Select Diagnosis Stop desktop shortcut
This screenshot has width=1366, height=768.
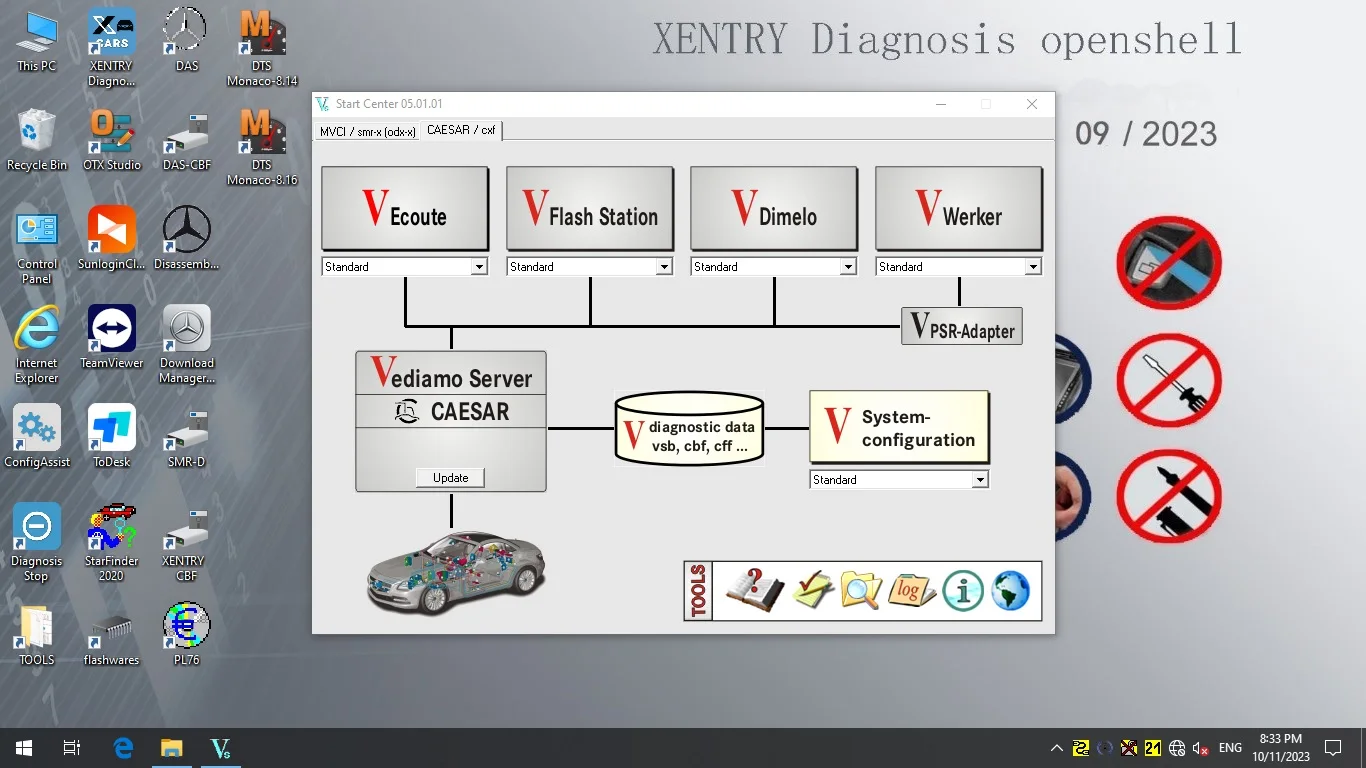tap(37, 542)
